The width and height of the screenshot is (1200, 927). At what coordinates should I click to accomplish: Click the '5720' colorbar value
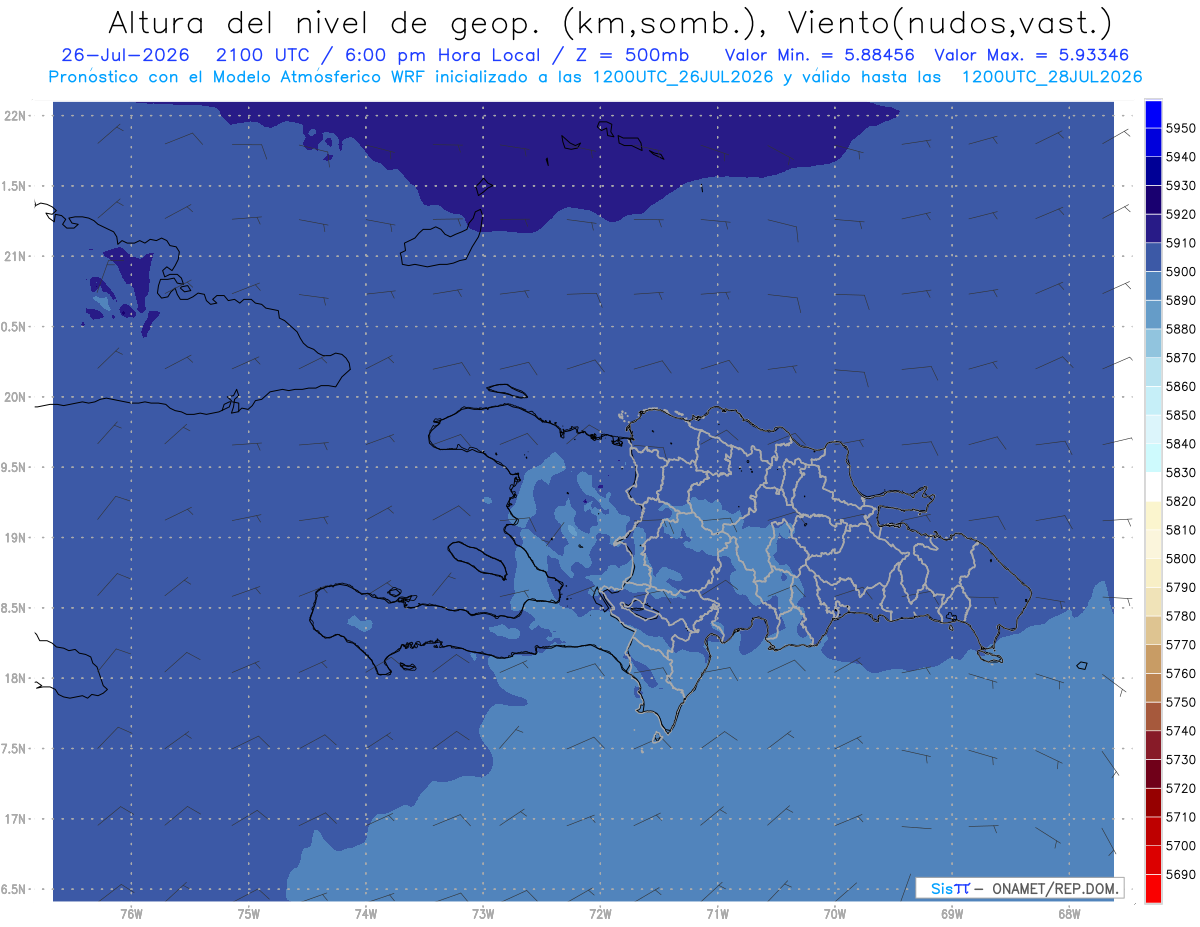click(x=1180, y=788)
